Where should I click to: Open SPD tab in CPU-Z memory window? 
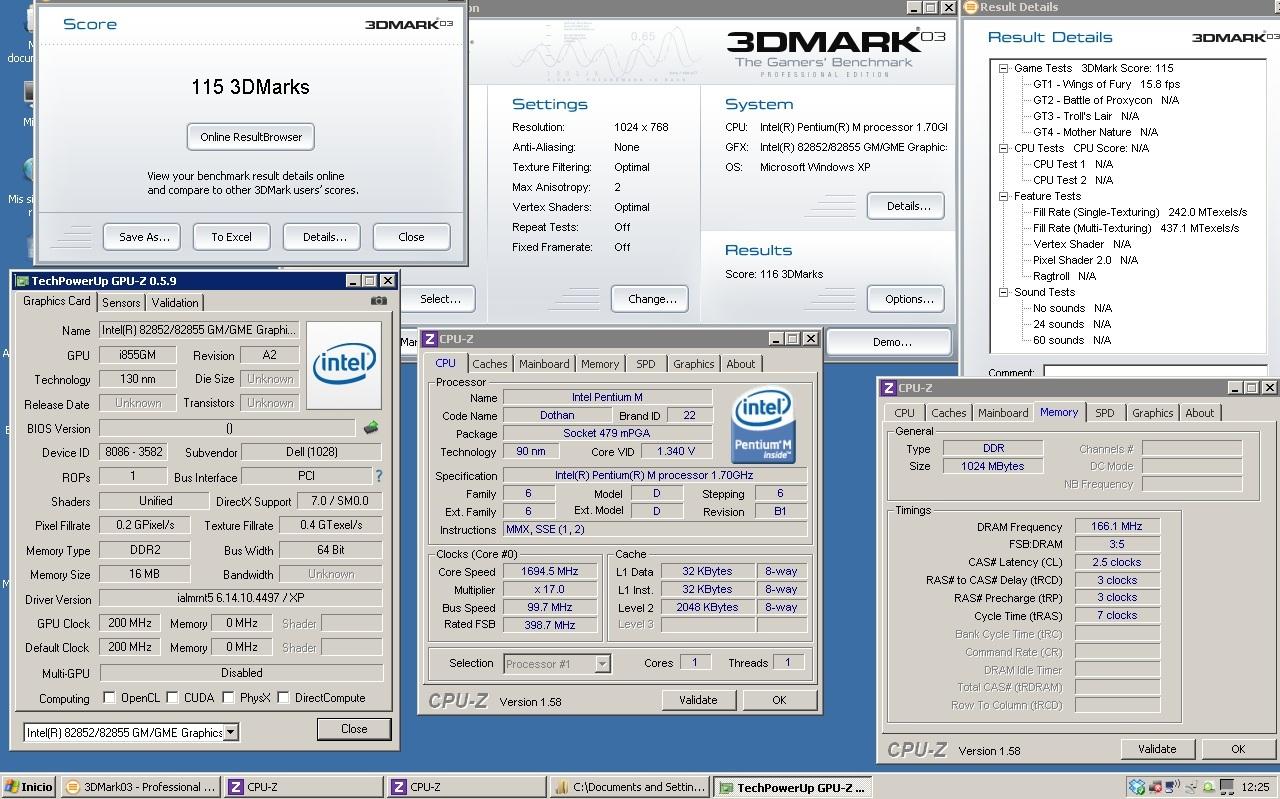(x=1104, y=413)
